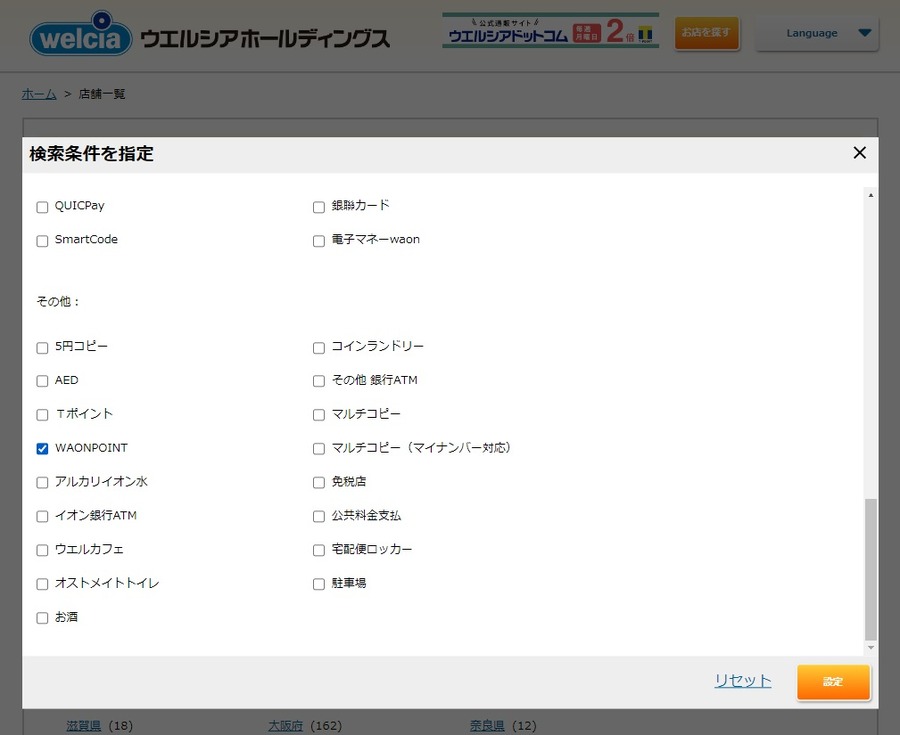The height and width of the screenshot is (735, 900).
Task: Click the Welcia logo
Action: click(x=81, y=34)
